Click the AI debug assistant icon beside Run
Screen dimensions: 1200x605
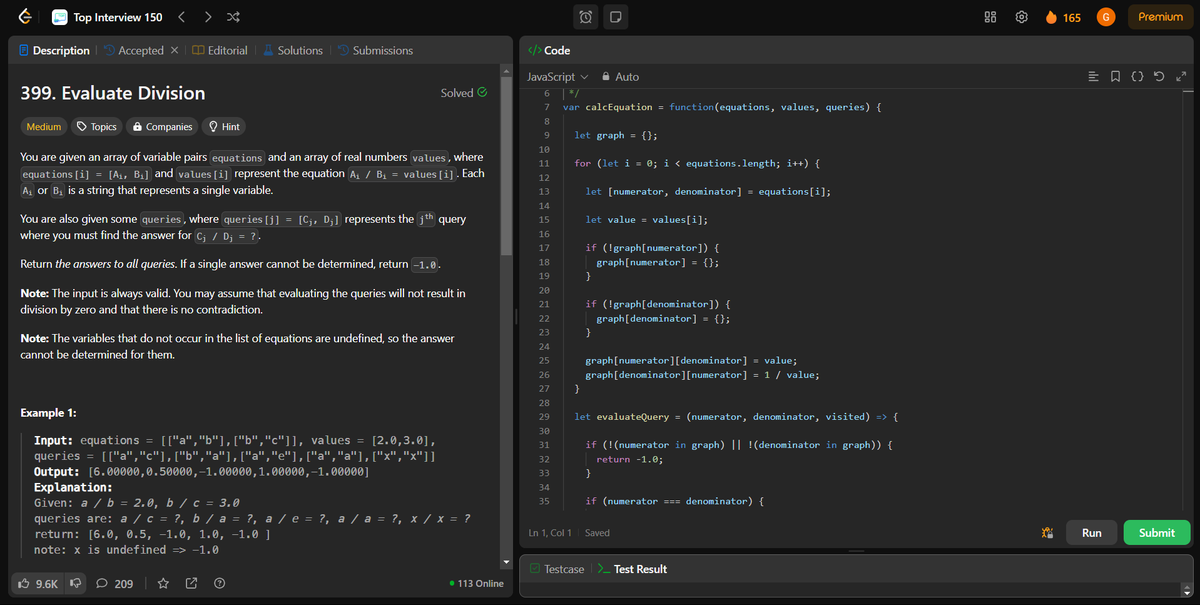[1048, 533]
